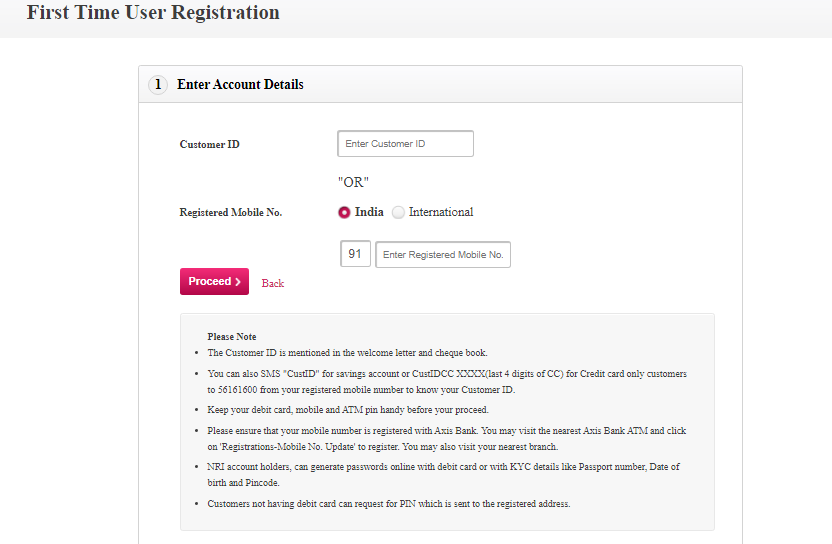Click the note about requesting a PIN

pyautogui.click(x=389, y=504)
